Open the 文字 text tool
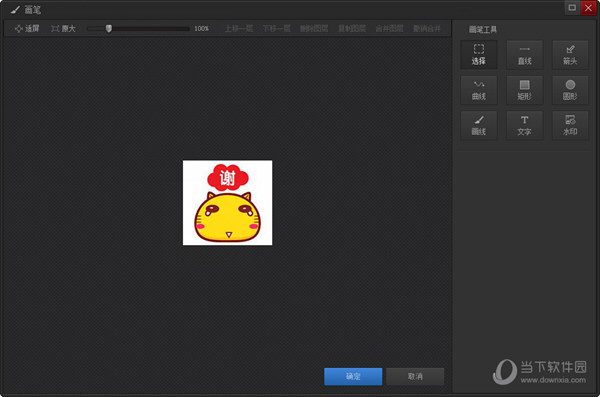This screenshot has height=397, width=600. (x=525, y=126)
